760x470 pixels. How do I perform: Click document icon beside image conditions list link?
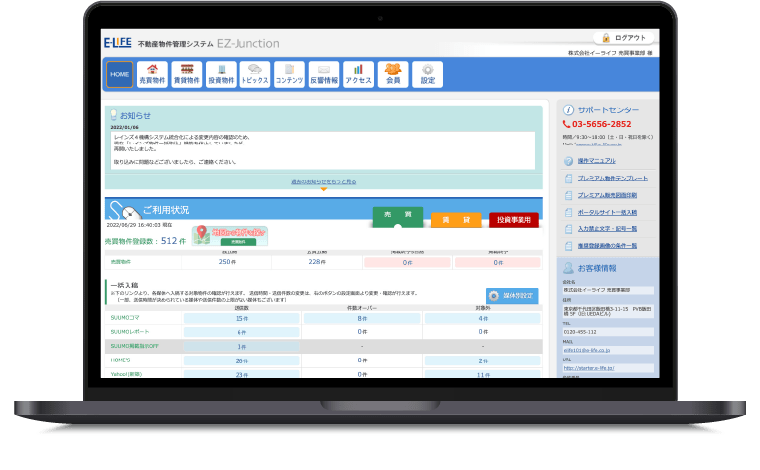(x=569, y=246)
